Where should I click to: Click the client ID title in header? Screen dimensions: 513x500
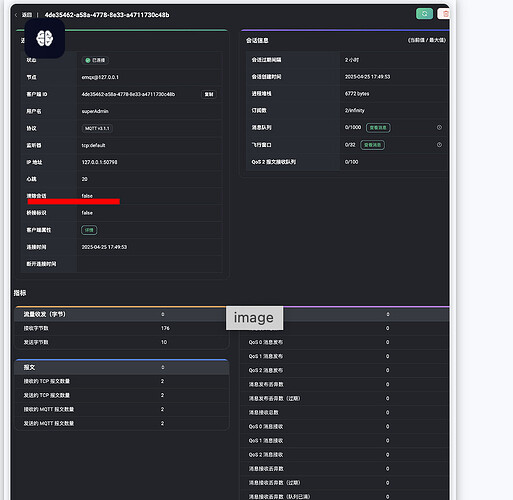tap(107, 15)
